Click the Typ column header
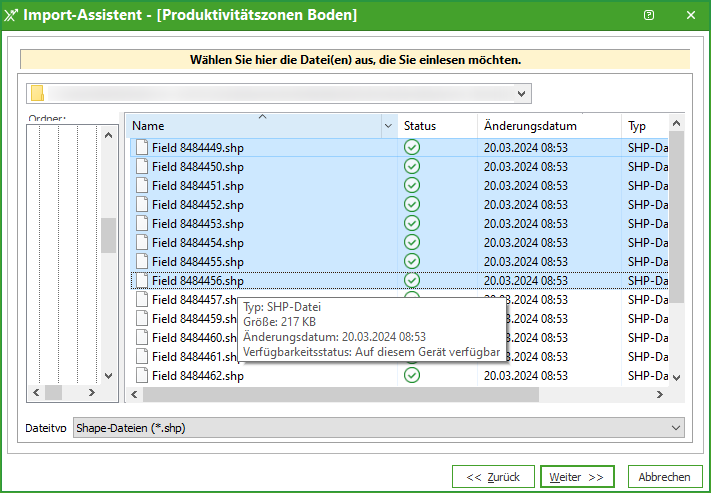This screenshot has width=711, height=493. [637, 127]
